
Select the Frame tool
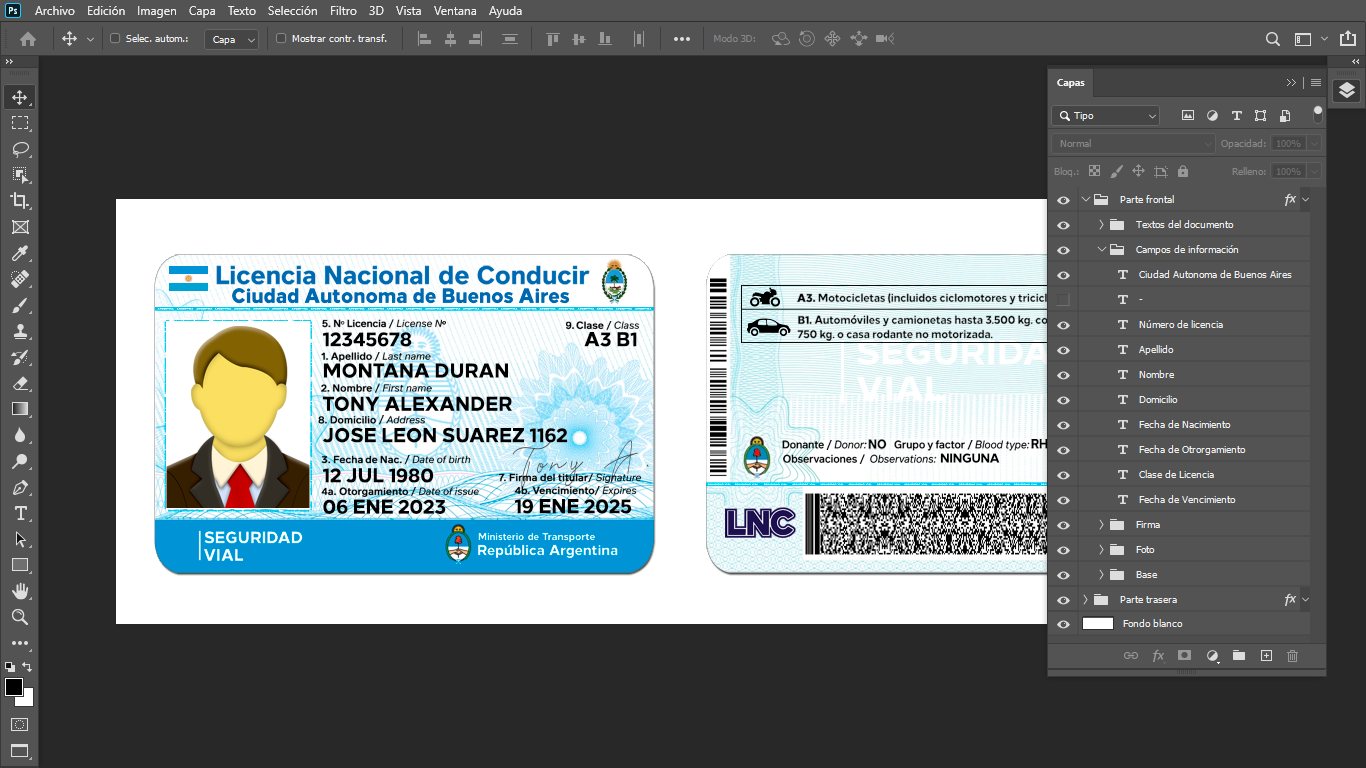pos(20,227)
